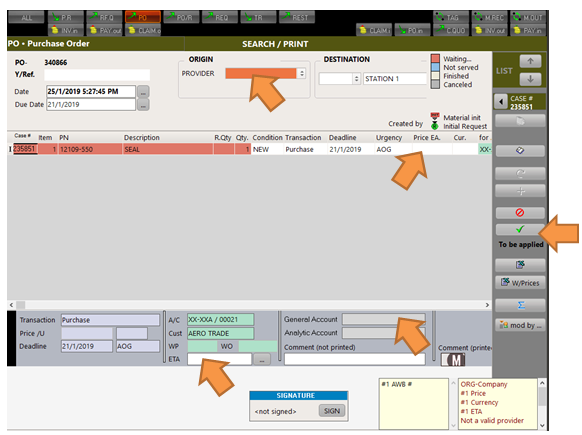Click the Comment (not printed) field
The width and height of the screenshot is (582, 435).
[354, 359]
